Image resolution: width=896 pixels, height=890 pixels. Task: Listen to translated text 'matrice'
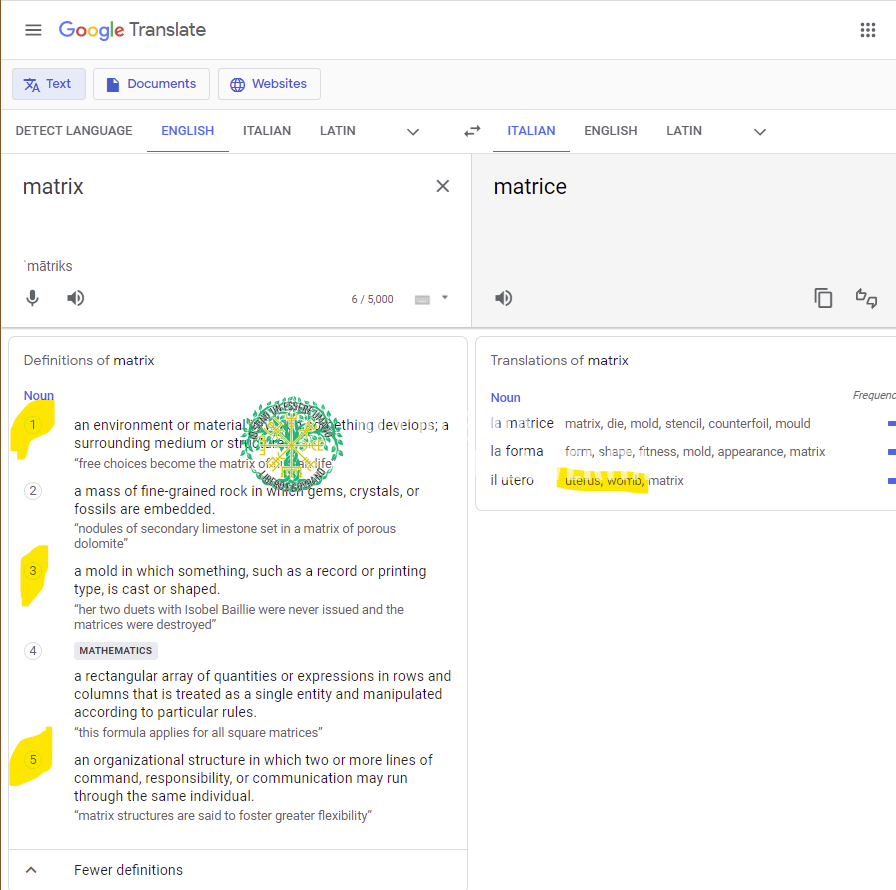(x=504, y=298)
